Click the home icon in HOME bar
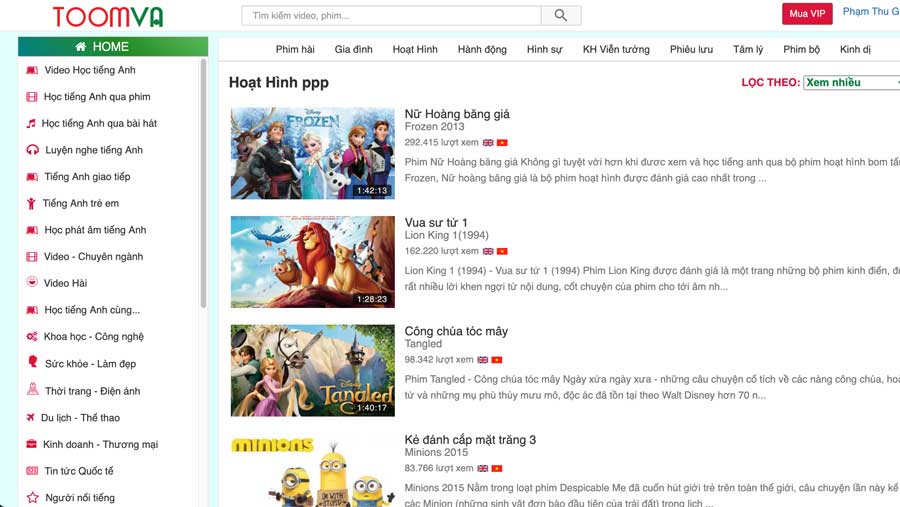This screenshot has height=507, width=900. point(81,47)
